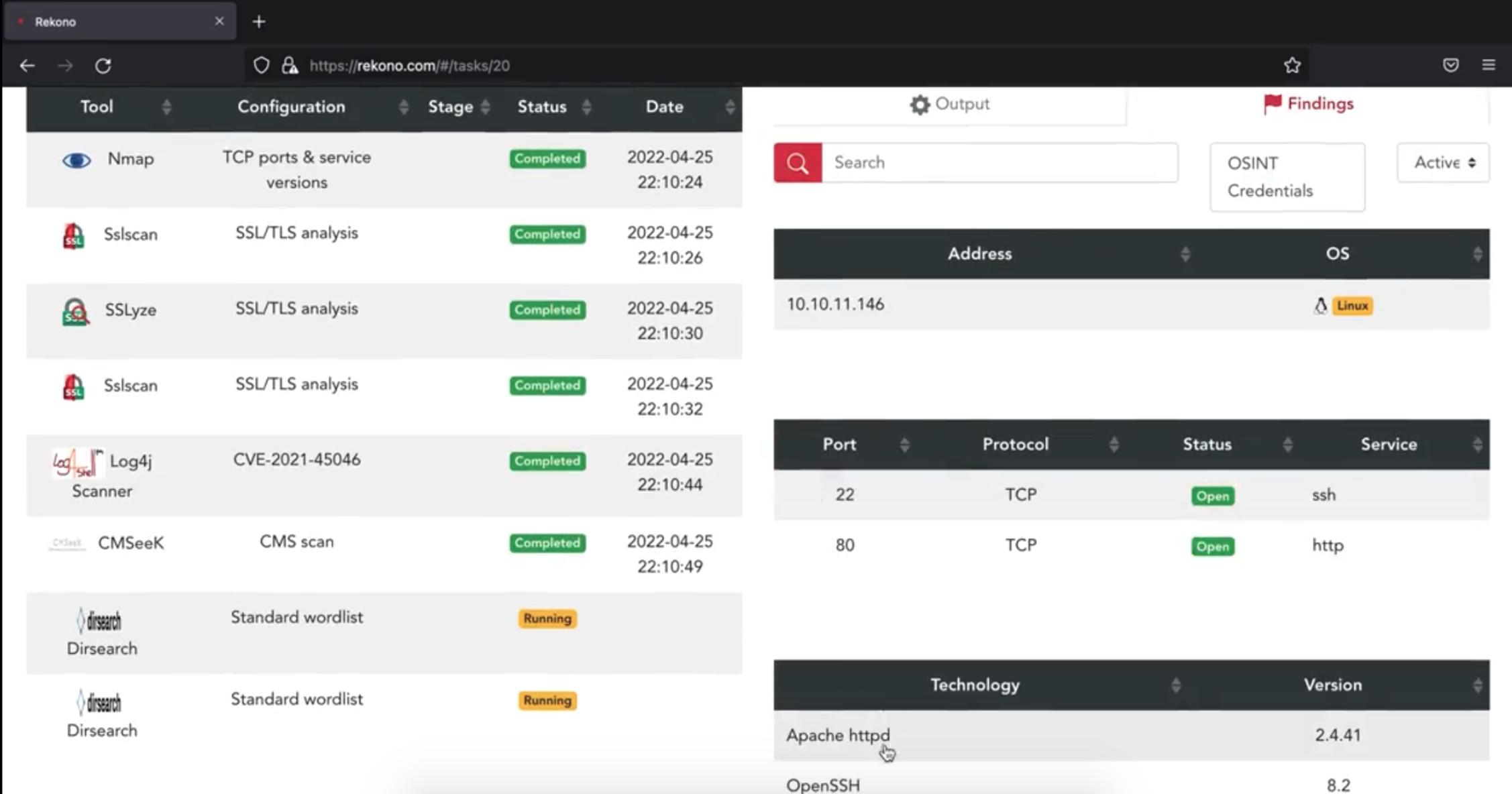
Task: Bookmark this page with the star icon
Action: [x=1292, y=66]
